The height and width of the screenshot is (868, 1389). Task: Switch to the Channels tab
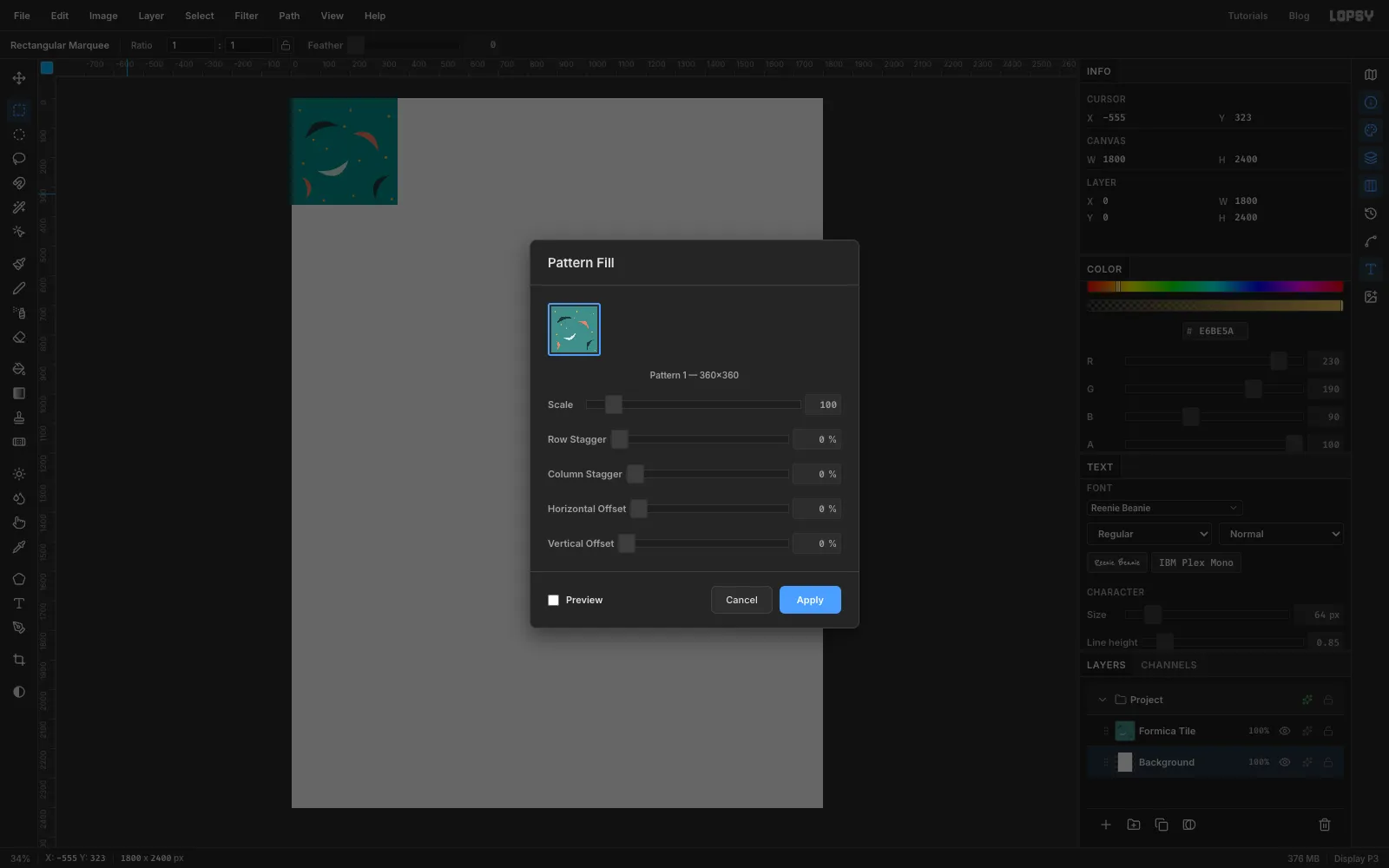tap(1168, 665)
